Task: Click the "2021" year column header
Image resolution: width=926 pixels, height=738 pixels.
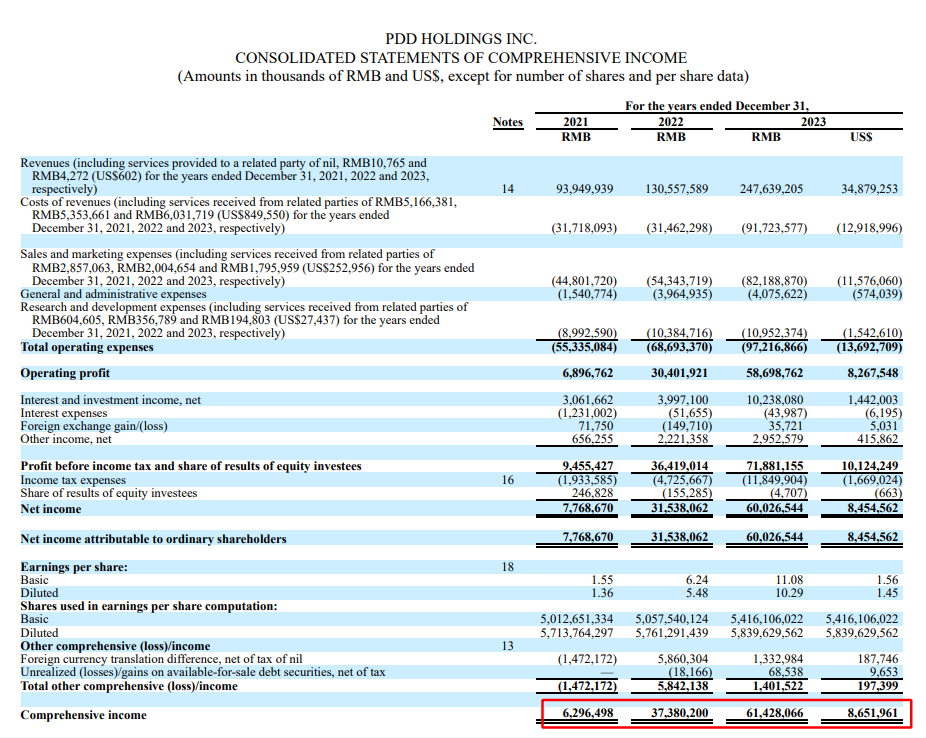Action: point(576,122)
